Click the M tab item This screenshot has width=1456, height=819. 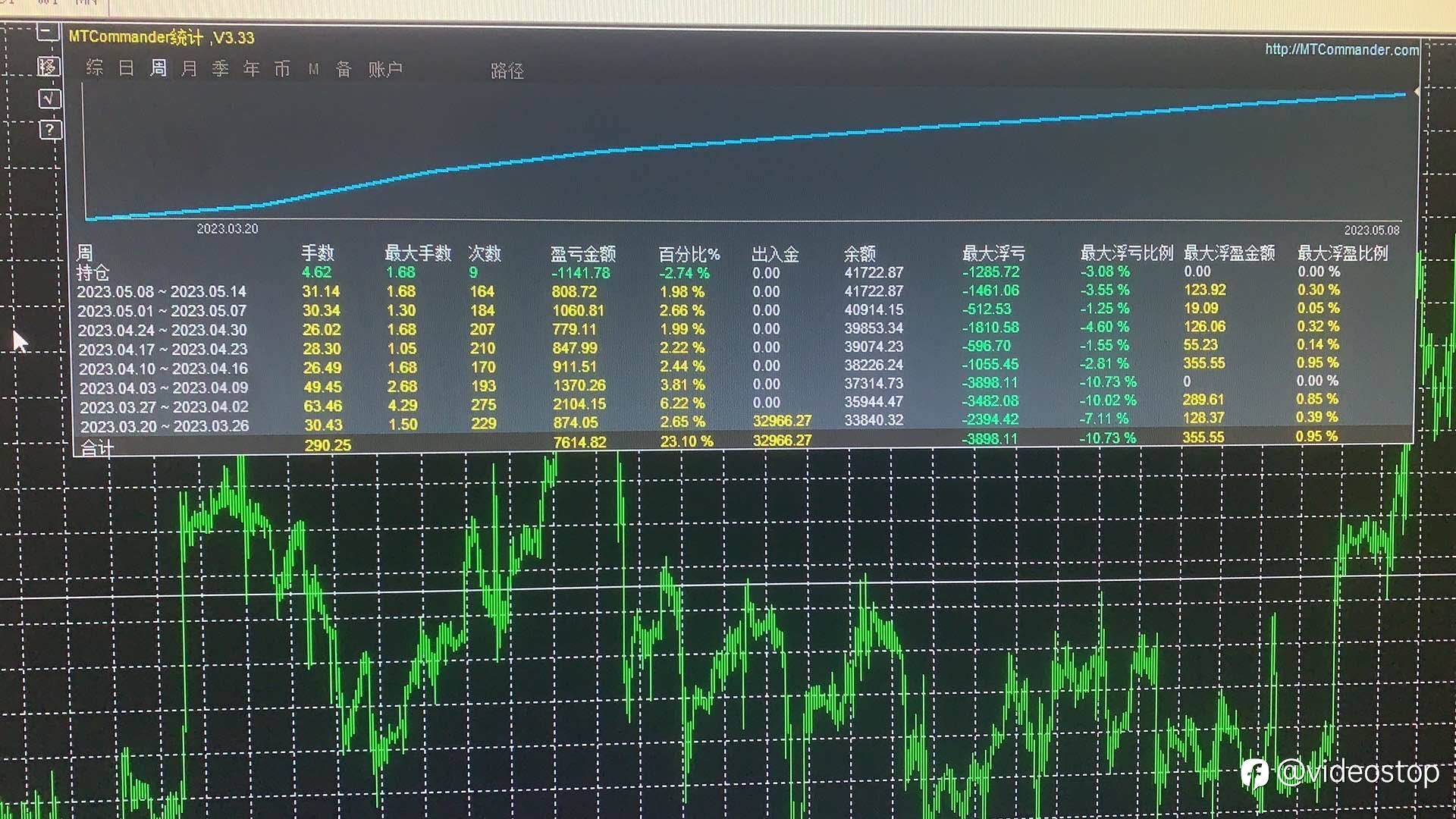(313, 70)
